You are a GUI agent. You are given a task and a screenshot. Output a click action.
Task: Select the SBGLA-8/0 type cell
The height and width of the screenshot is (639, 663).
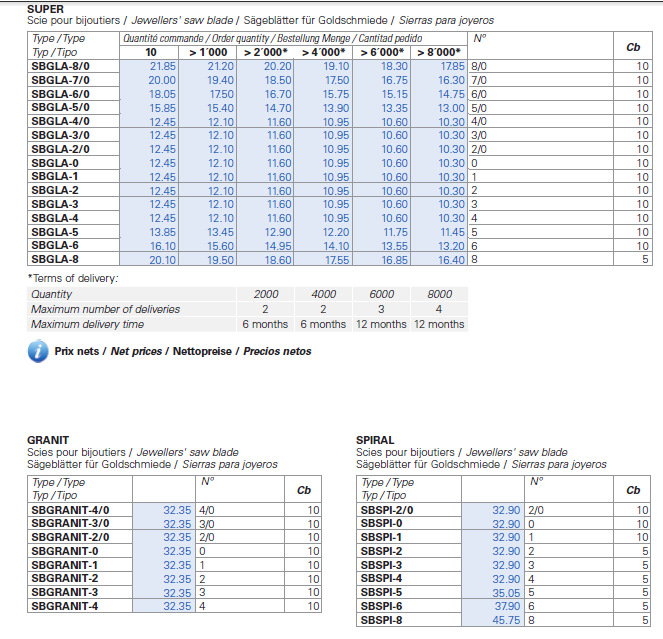coord(73,66)
